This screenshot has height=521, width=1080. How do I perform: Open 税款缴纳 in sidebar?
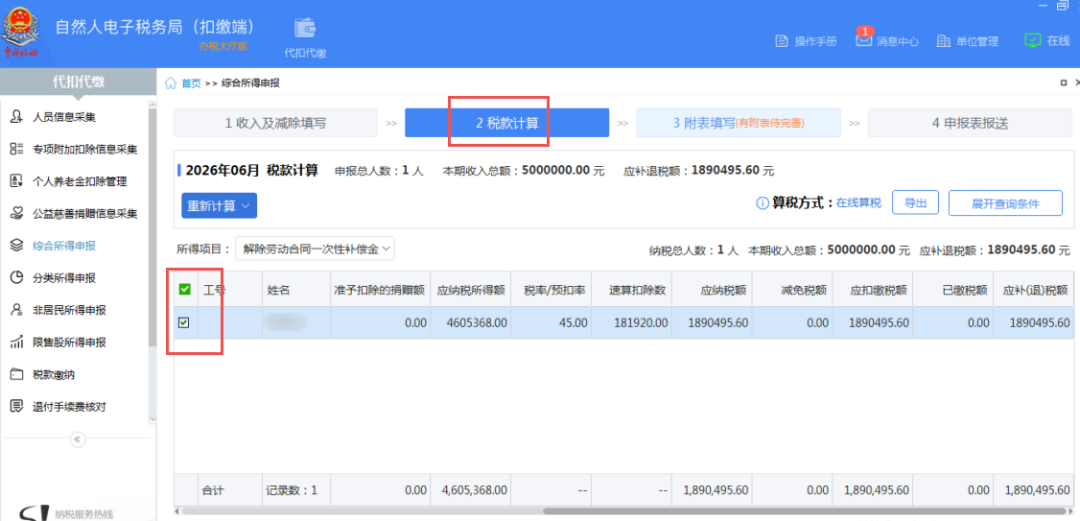pyautogui.click(x=54, y=376)
